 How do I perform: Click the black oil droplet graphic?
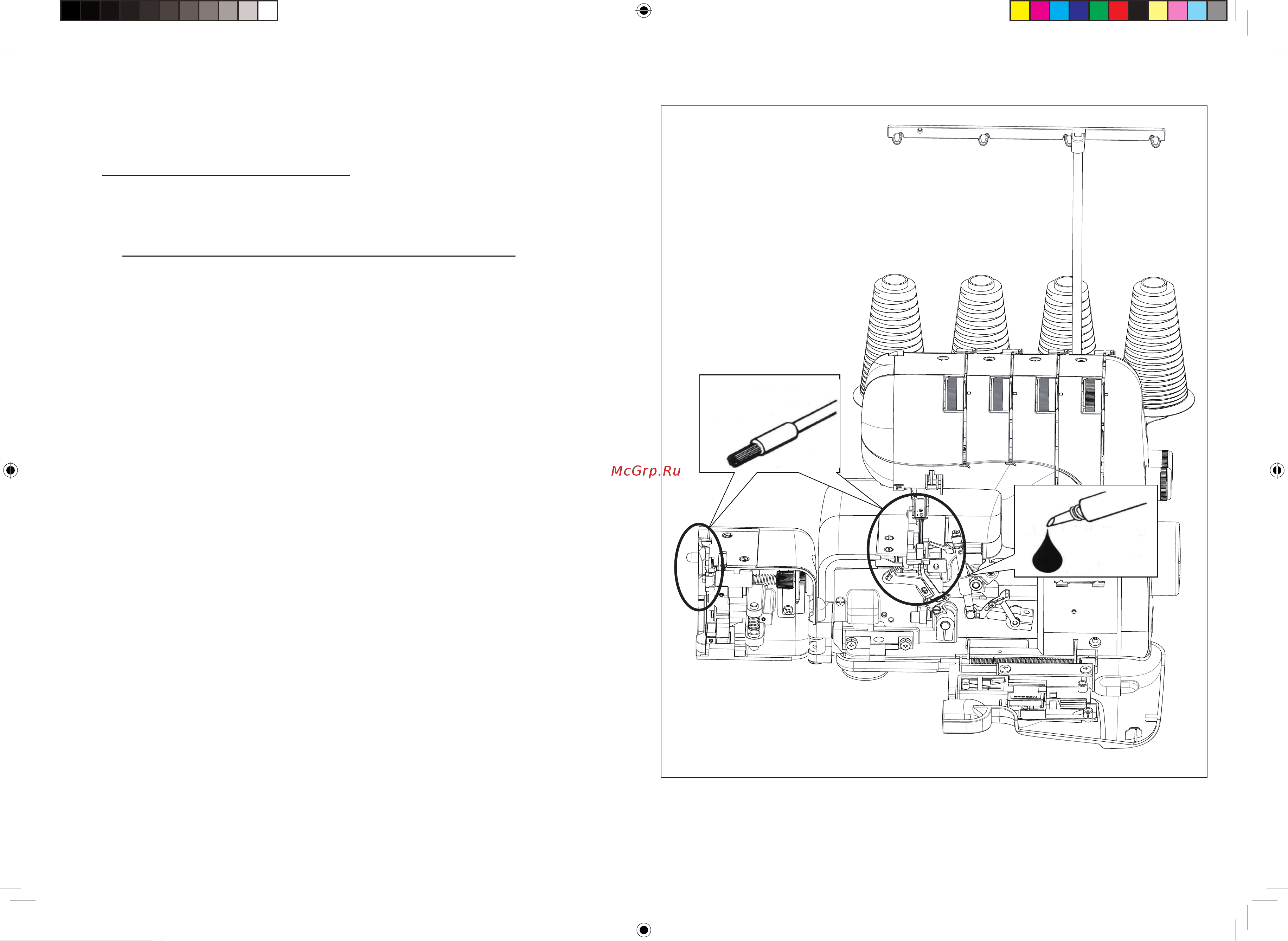[1047, 552]
